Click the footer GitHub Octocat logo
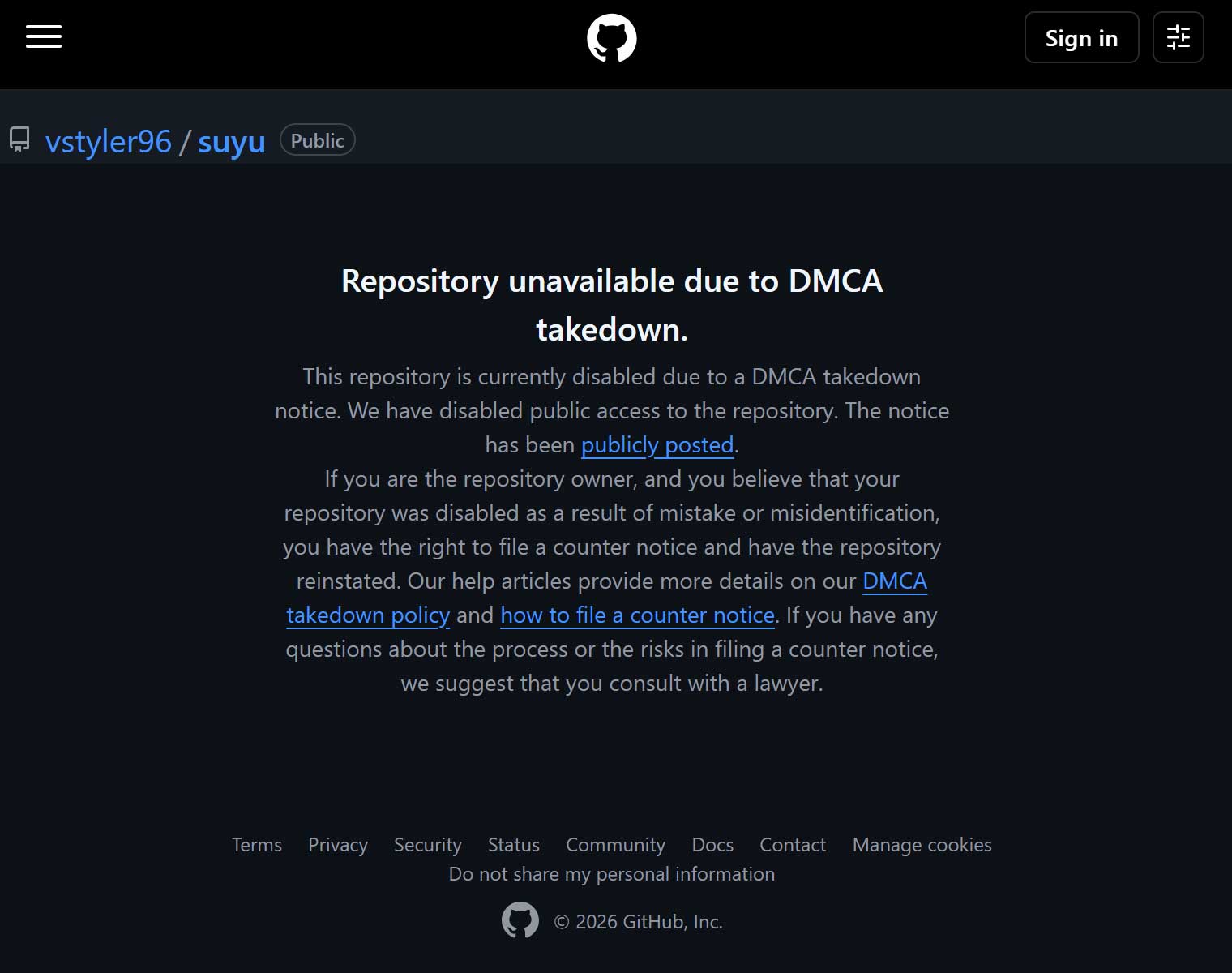 (x=520, y=920)
